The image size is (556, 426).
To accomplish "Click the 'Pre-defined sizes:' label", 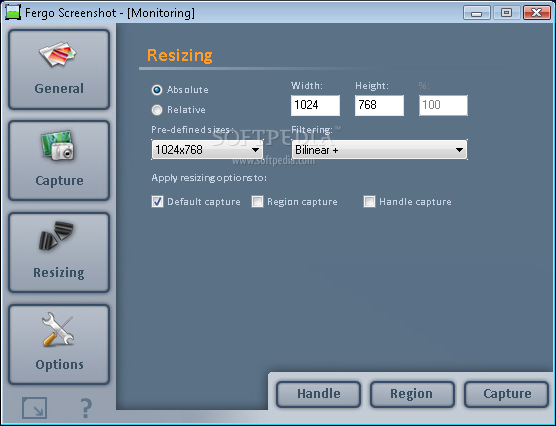I will coord(192,130).
